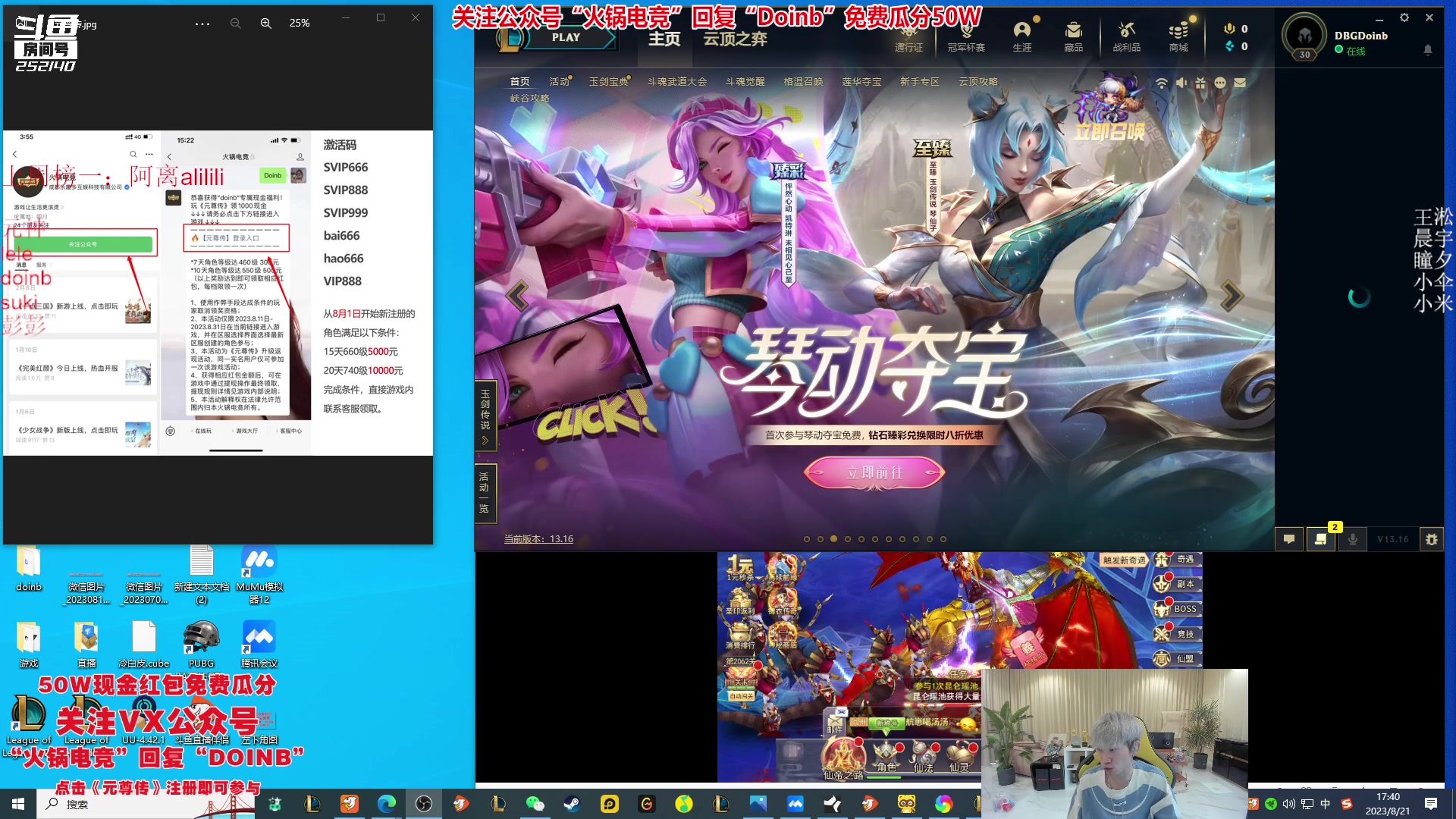This screenshot has width=1456, height=819.
Task: Click the notification bell icon
Action: (1428, 50)
